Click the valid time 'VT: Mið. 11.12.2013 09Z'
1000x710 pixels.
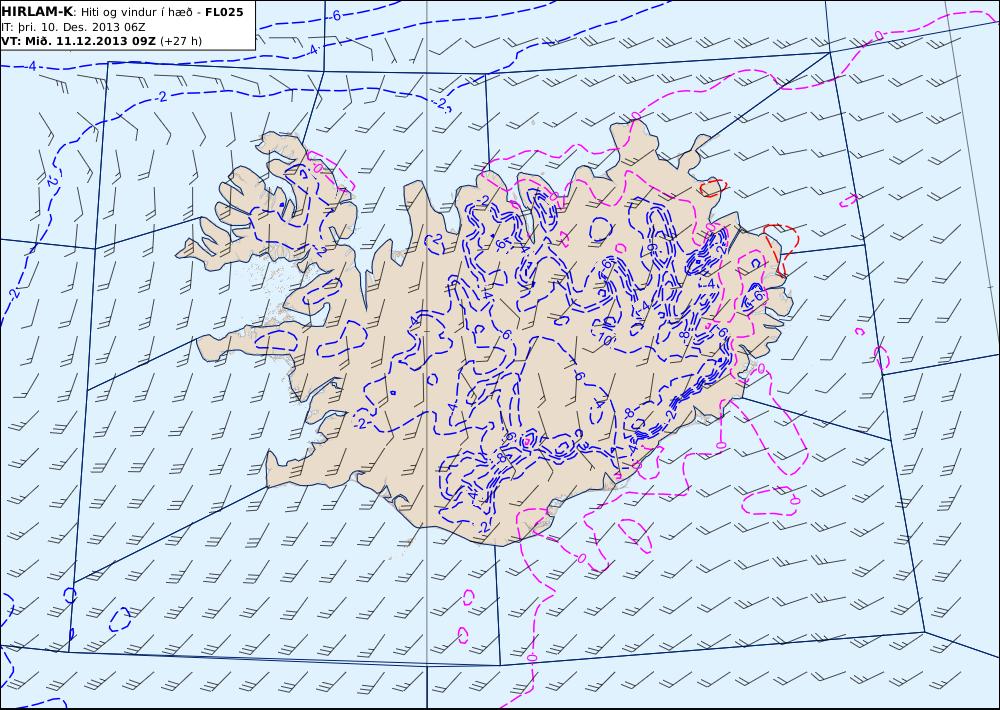pyautogui.click(x=78, y=41)
